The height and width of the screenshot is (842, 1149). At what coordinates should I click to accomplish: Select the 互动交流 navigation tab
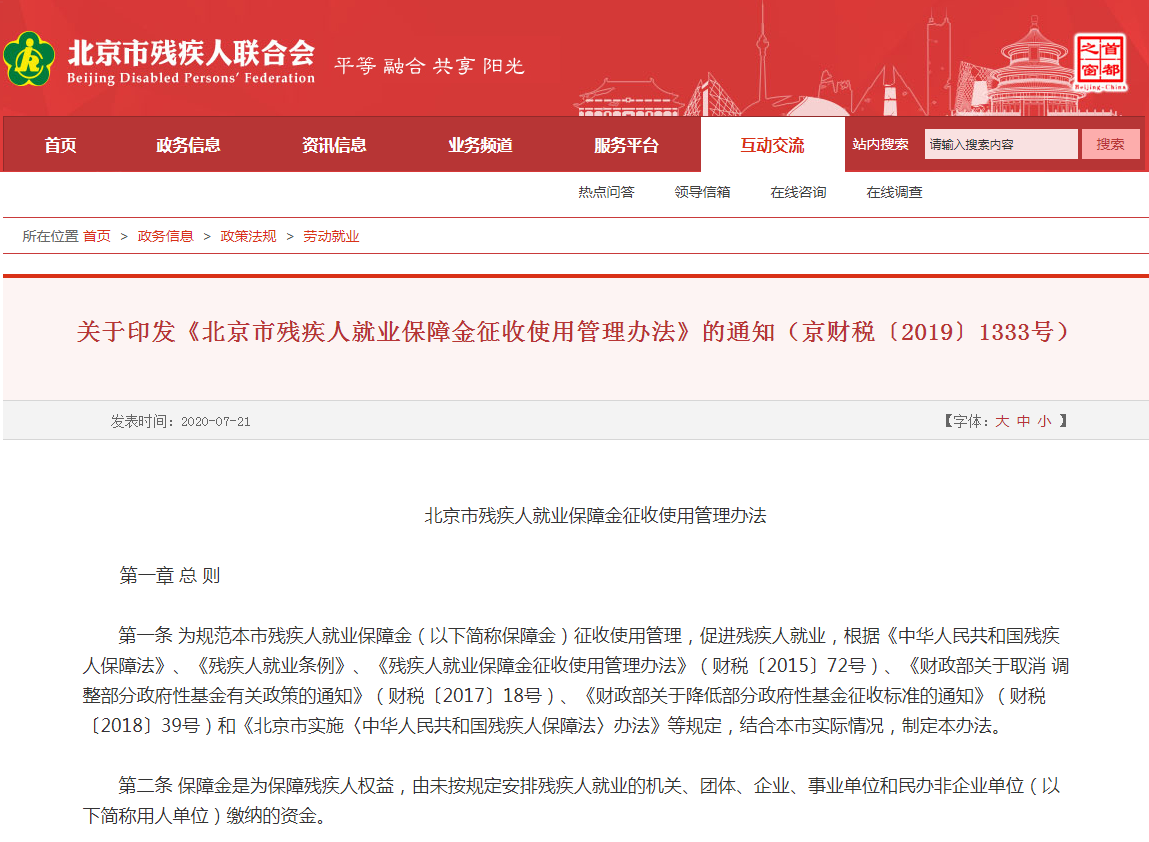click(x=772, y=144)
